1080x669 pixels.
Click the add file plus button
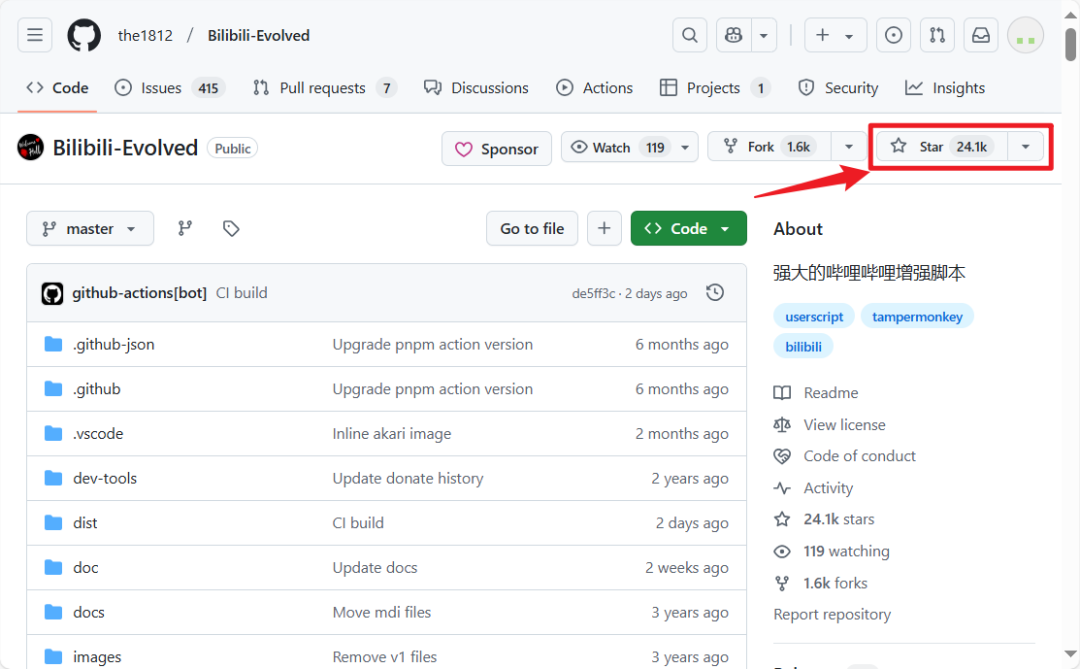[x=604, y=228]
